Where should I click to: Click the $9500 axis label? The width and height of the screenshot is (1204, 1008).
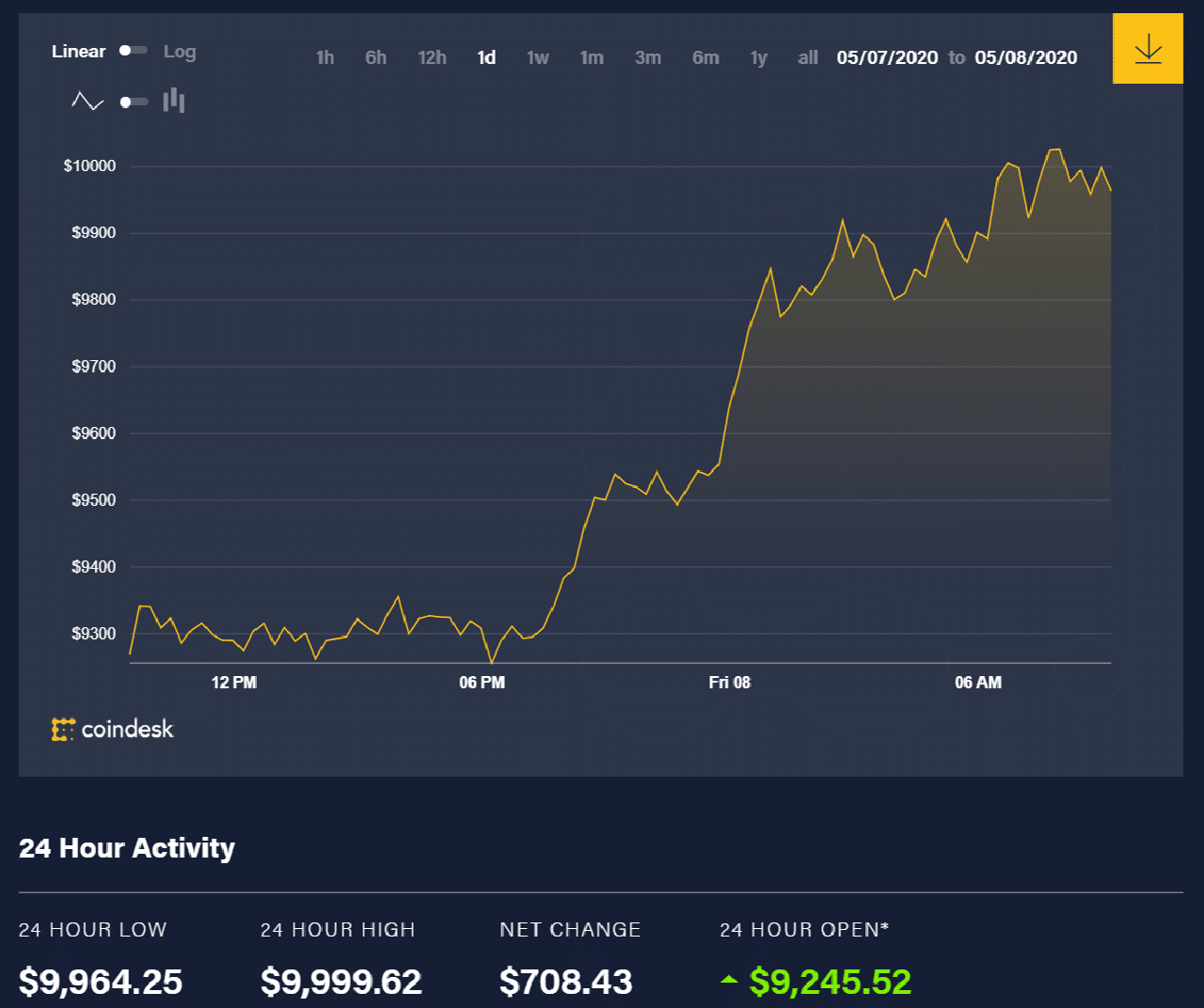(x=93, y=499)
